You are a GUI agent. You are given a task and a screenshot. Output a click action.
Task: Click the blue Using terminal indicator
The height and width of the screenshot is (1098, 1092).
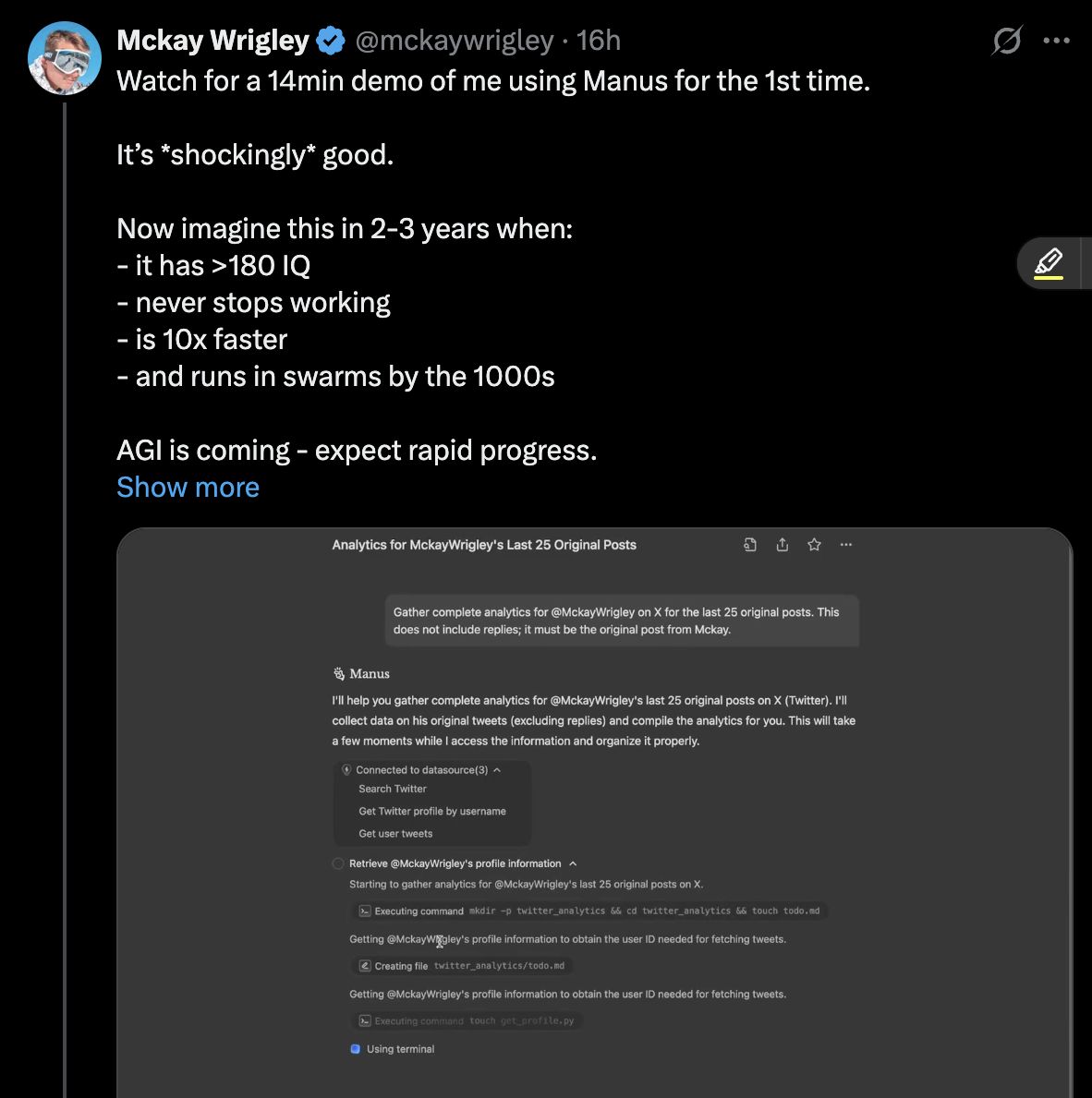click(x=355, y=1049)
